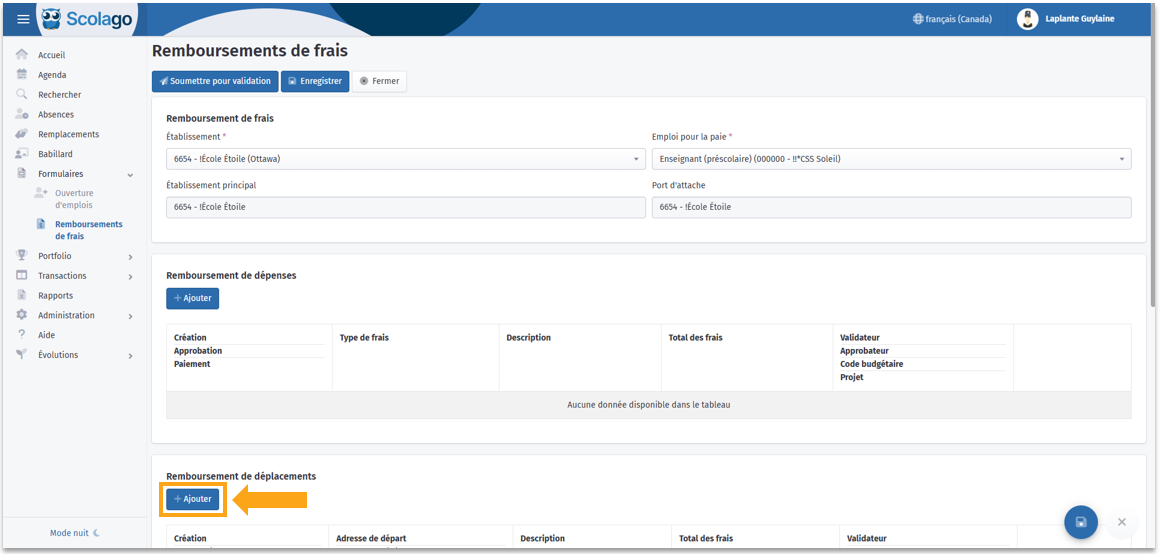Open the Établissement dropdown
Image resolution: width=1160 pixels, height=554 pixels.
[405, 159]
